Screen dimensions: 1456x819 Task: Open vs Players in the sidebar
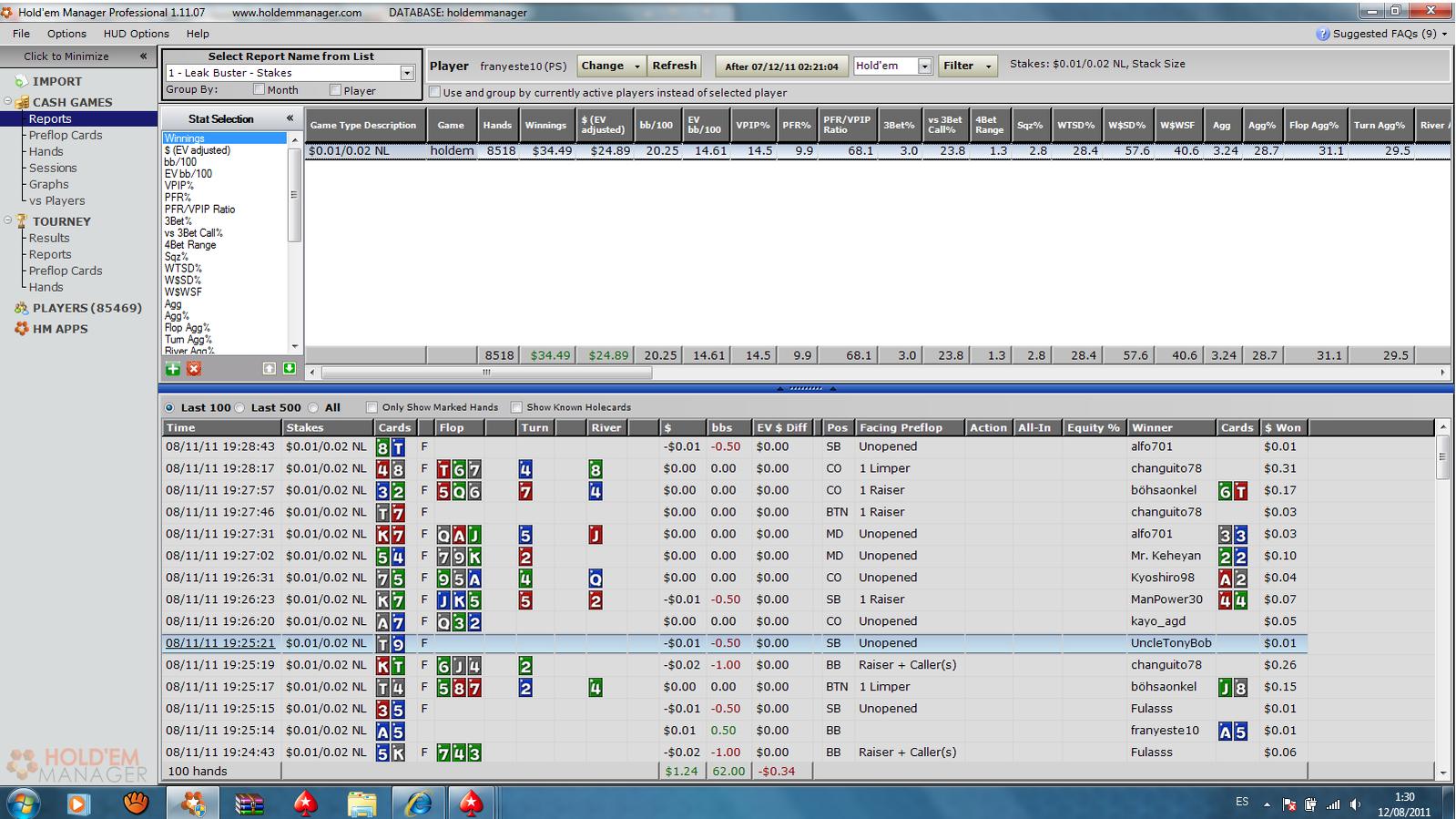tap(56, 200)
